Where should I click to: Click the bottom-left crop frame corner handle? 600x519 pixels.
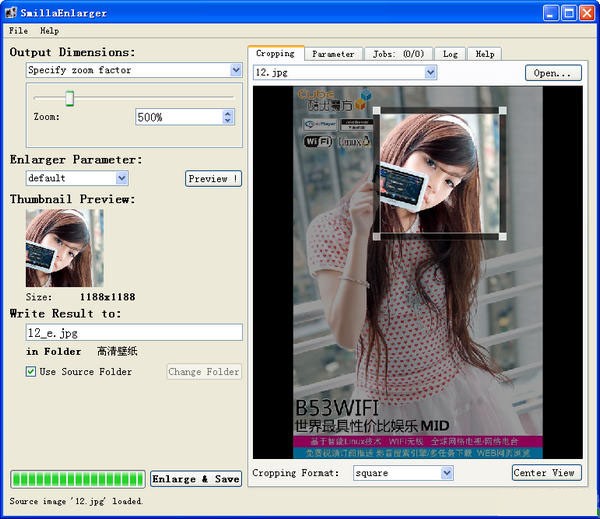point(377,237)
